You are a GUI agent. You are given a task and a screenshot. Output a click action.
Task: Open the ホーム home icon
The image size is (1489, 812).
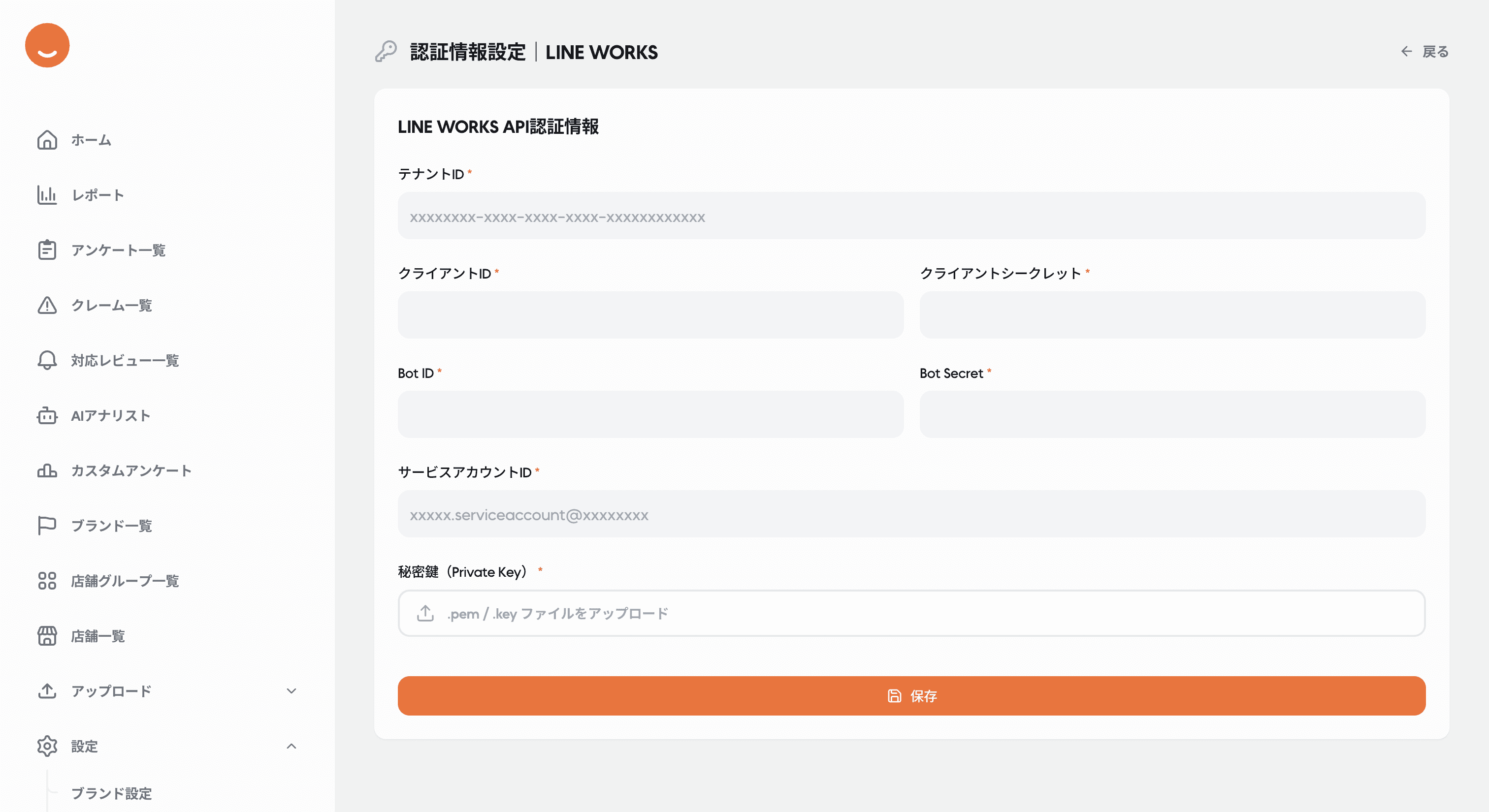[x=47, y=140]
